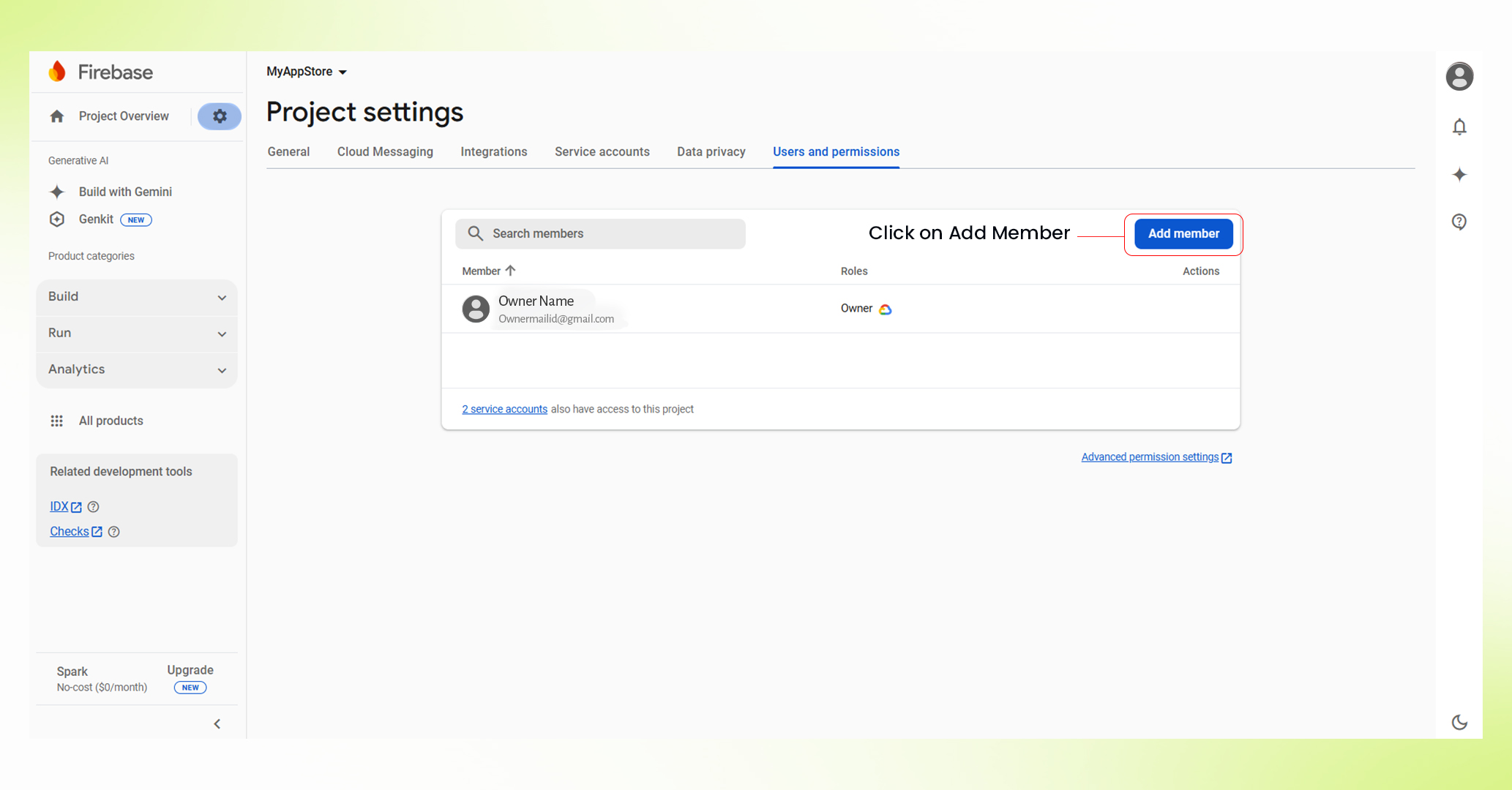The height and width of the screenshot is (790, 1512).
Task: Open Advanced permission settings link
Action: point(1150,456)
